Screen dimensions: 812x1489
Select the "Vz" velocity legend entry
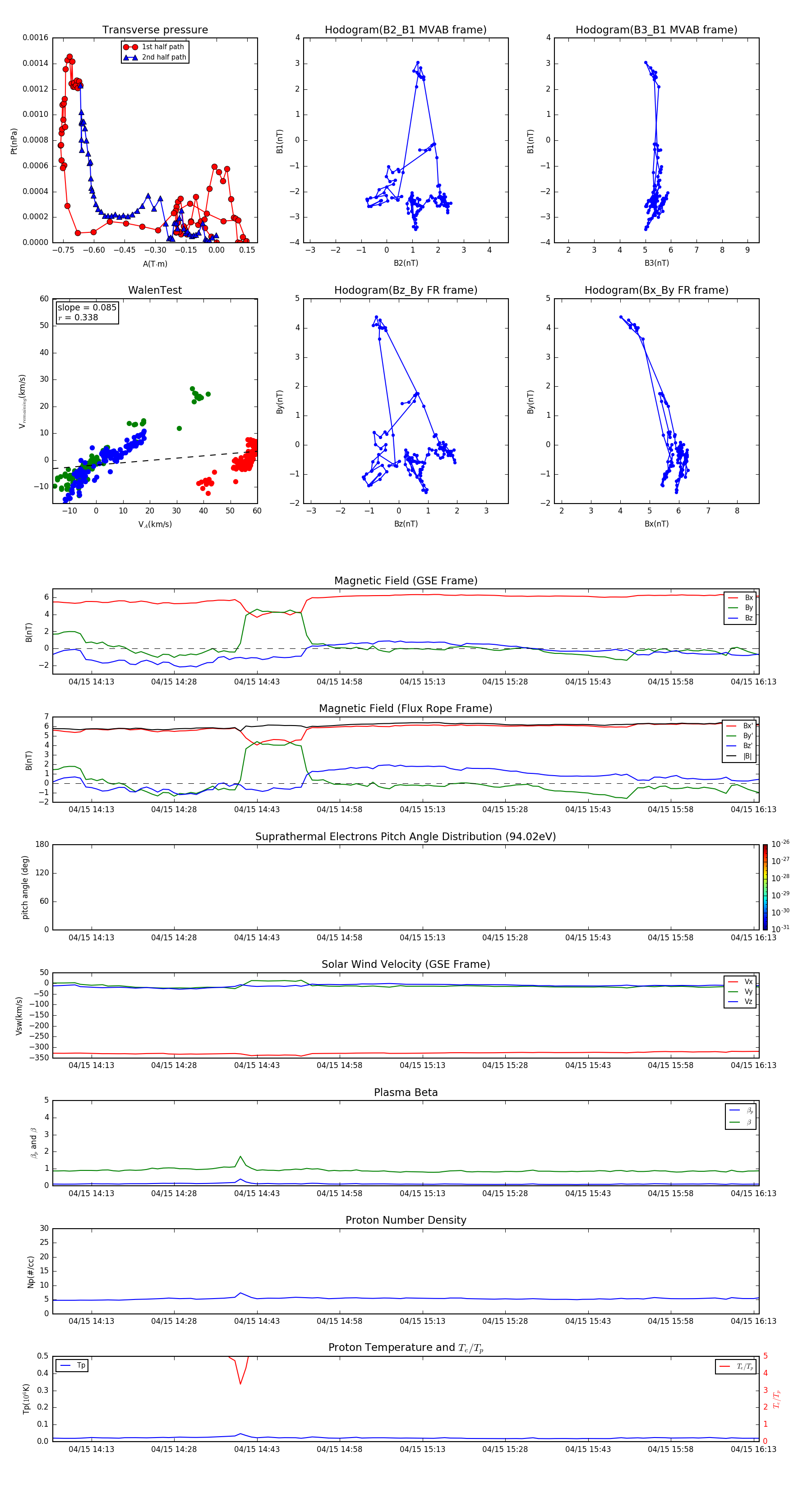[741, 1002]
